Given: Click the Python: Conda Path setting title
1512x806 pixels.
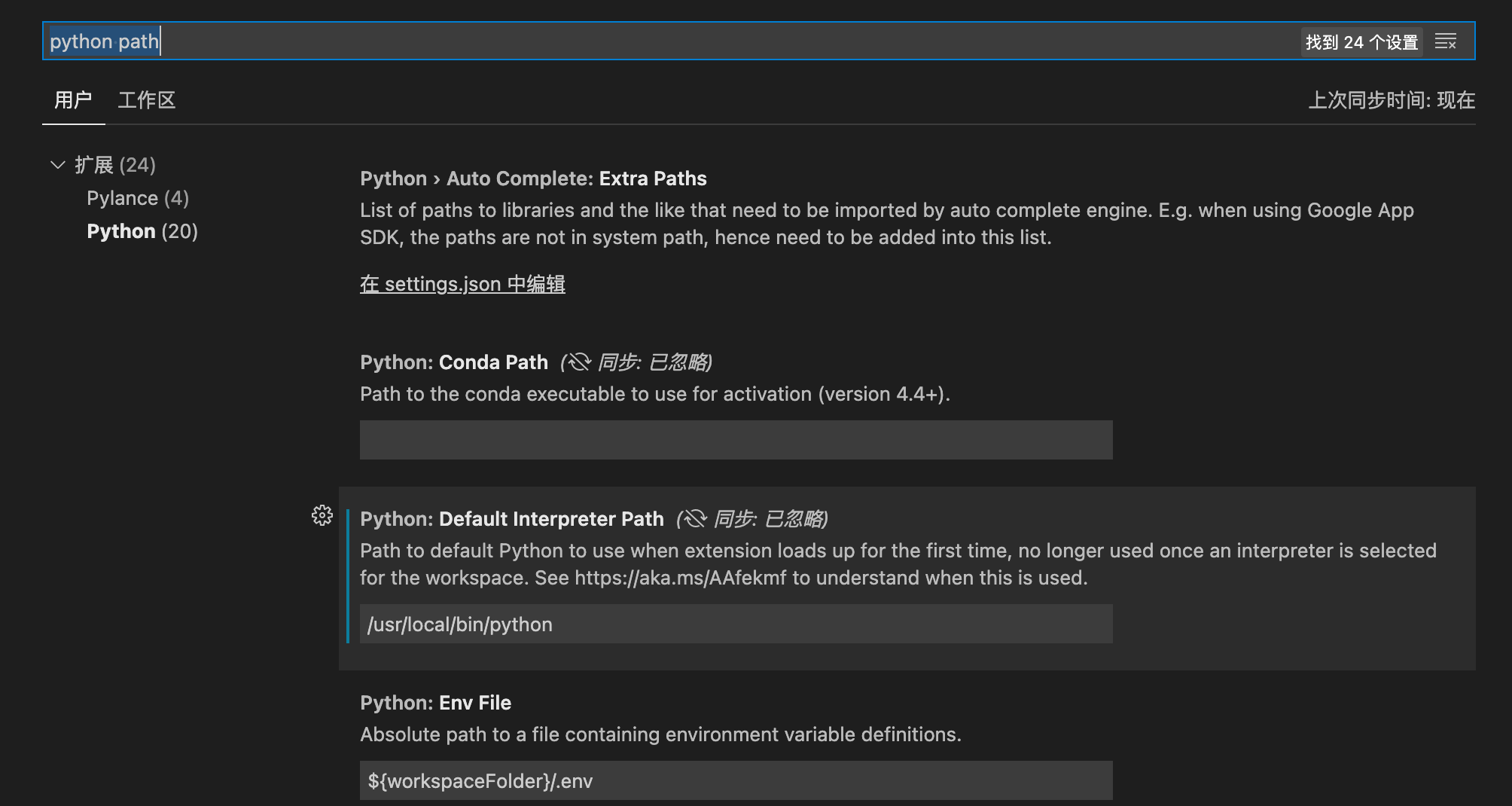Looking at the screenshot, I should point(454,362).
